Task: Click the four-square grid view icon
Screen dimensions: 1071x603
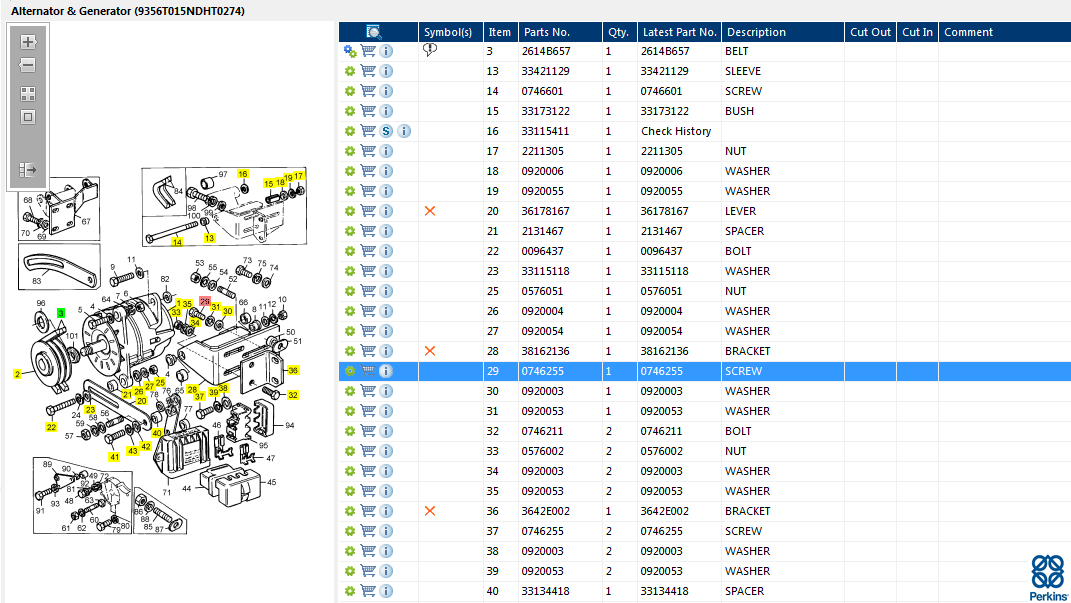Action: click(x=28, y=94)
